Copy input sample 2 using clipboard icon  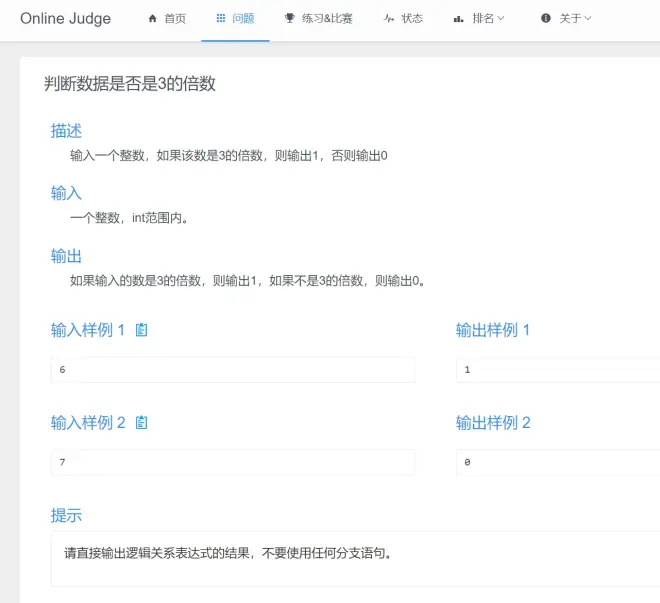(141, 423)
